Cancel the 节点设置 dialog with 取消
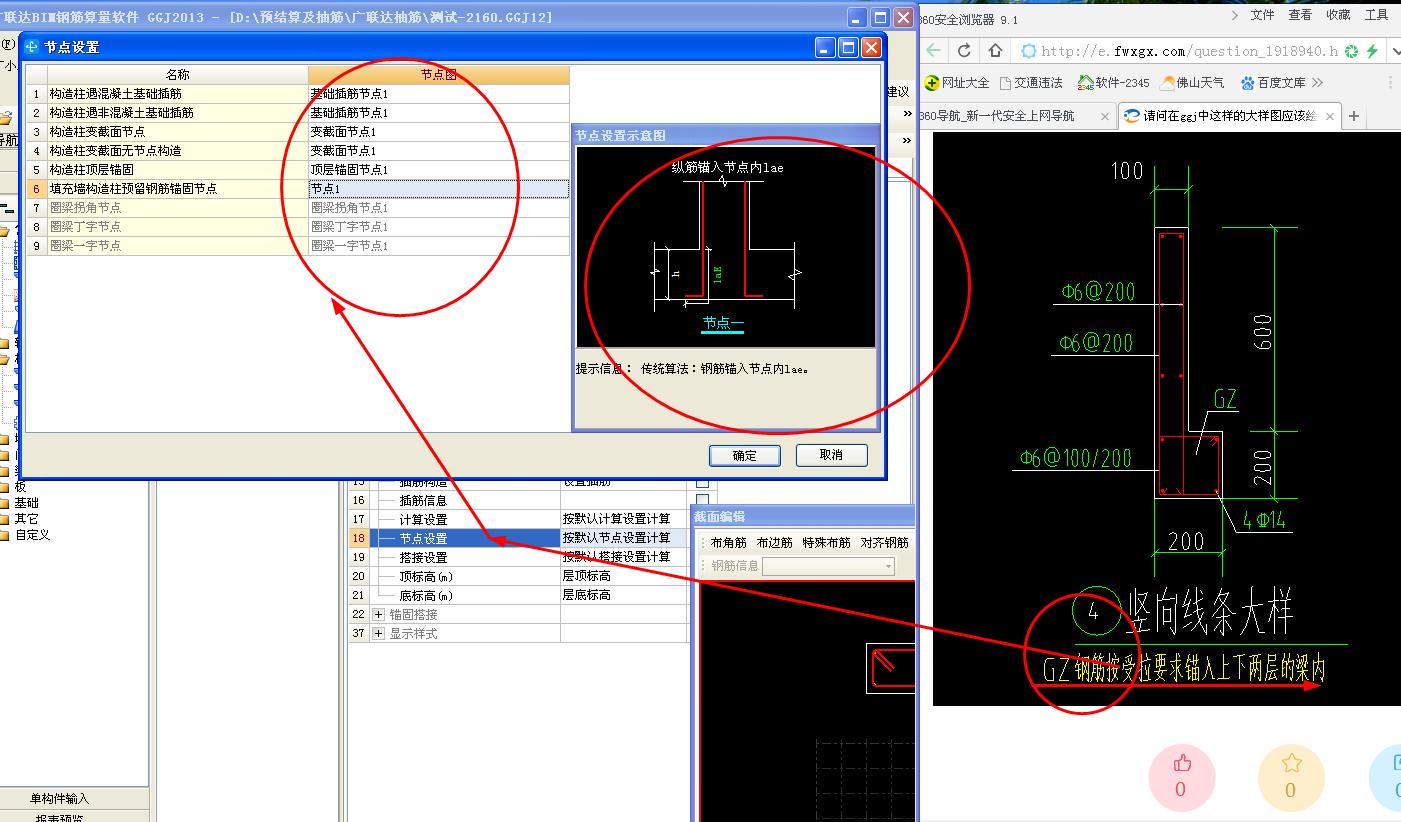The width and height of the screenshot is (1401, 822). click(x=831, y=455)
